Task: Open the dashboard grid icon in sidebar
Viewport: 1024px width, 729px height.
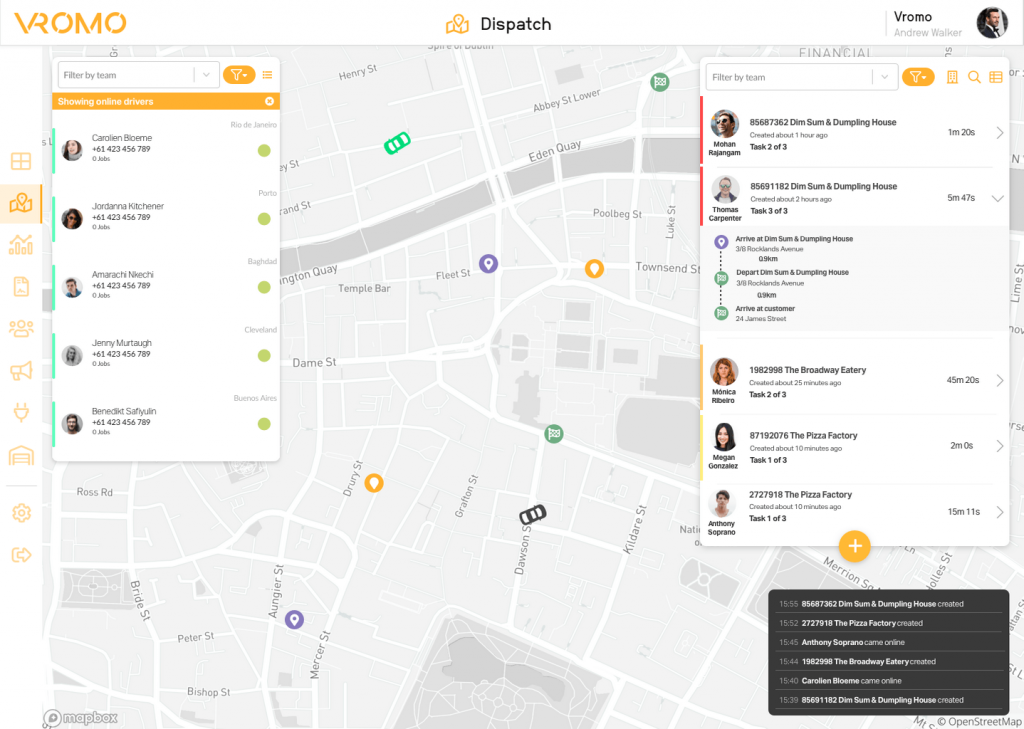Action: 20,160
